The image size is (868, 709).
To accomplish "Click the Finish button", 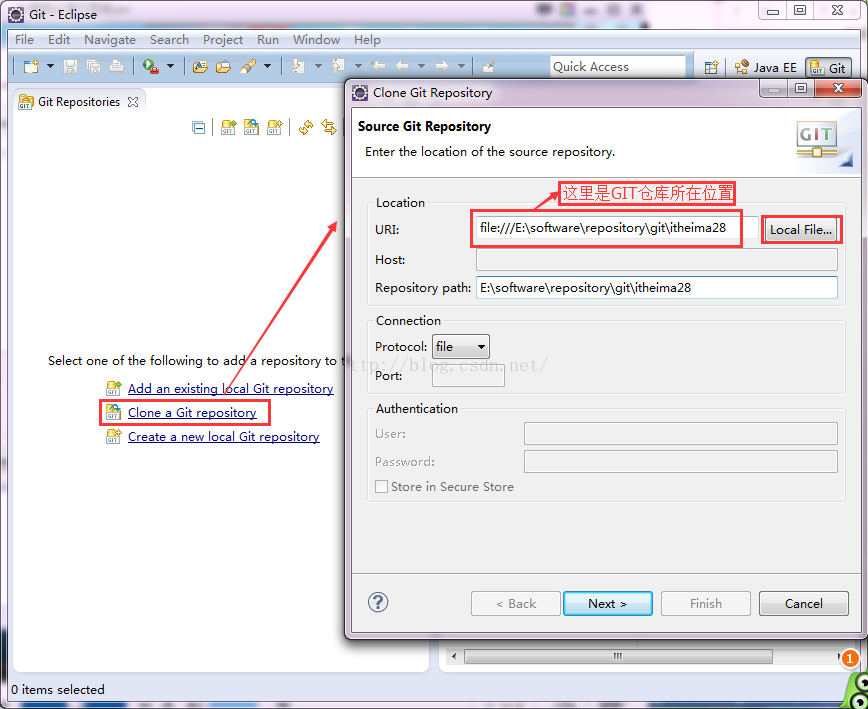I will click(x=706, y=603).
